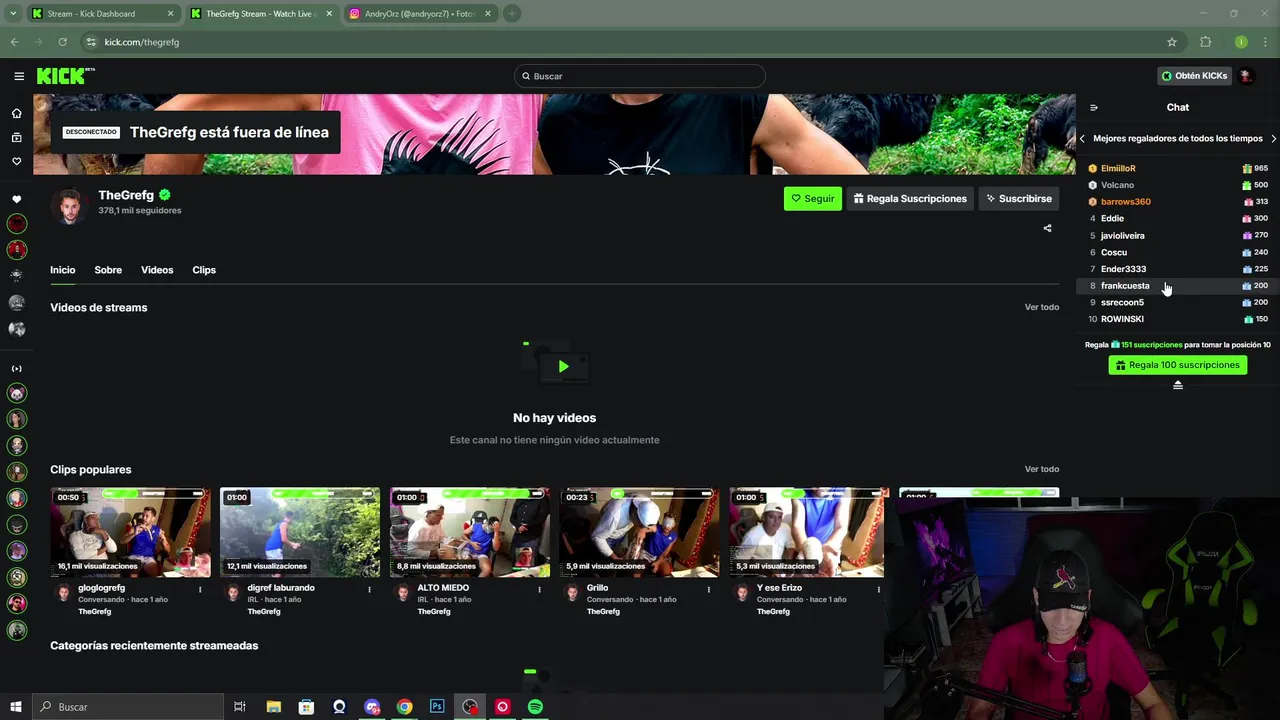Open the Y ese Erizo clip thumbnail
The image size is (1280, 720).
click(809, 532)
